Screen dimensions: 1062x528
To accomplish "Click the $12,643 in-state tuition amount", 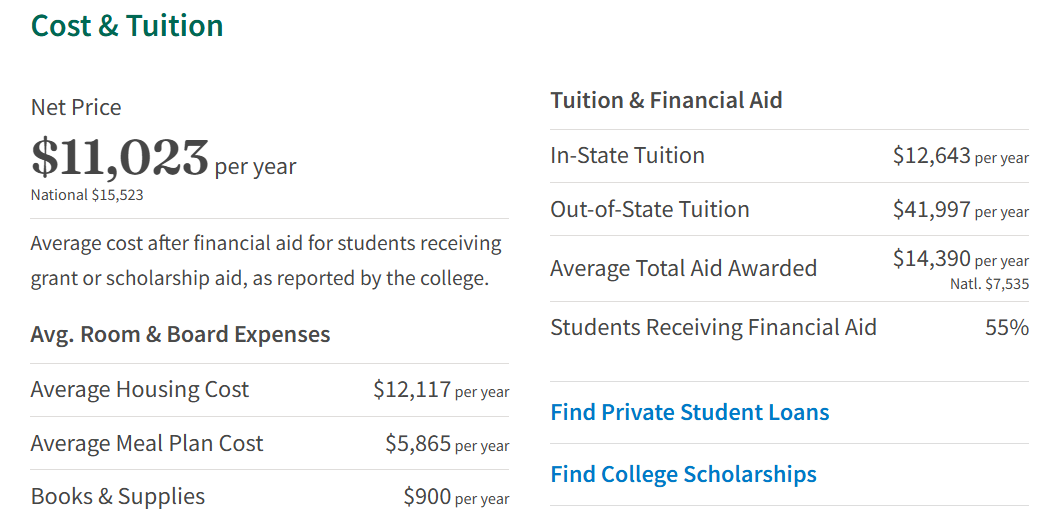I will [x=931, y=155].
